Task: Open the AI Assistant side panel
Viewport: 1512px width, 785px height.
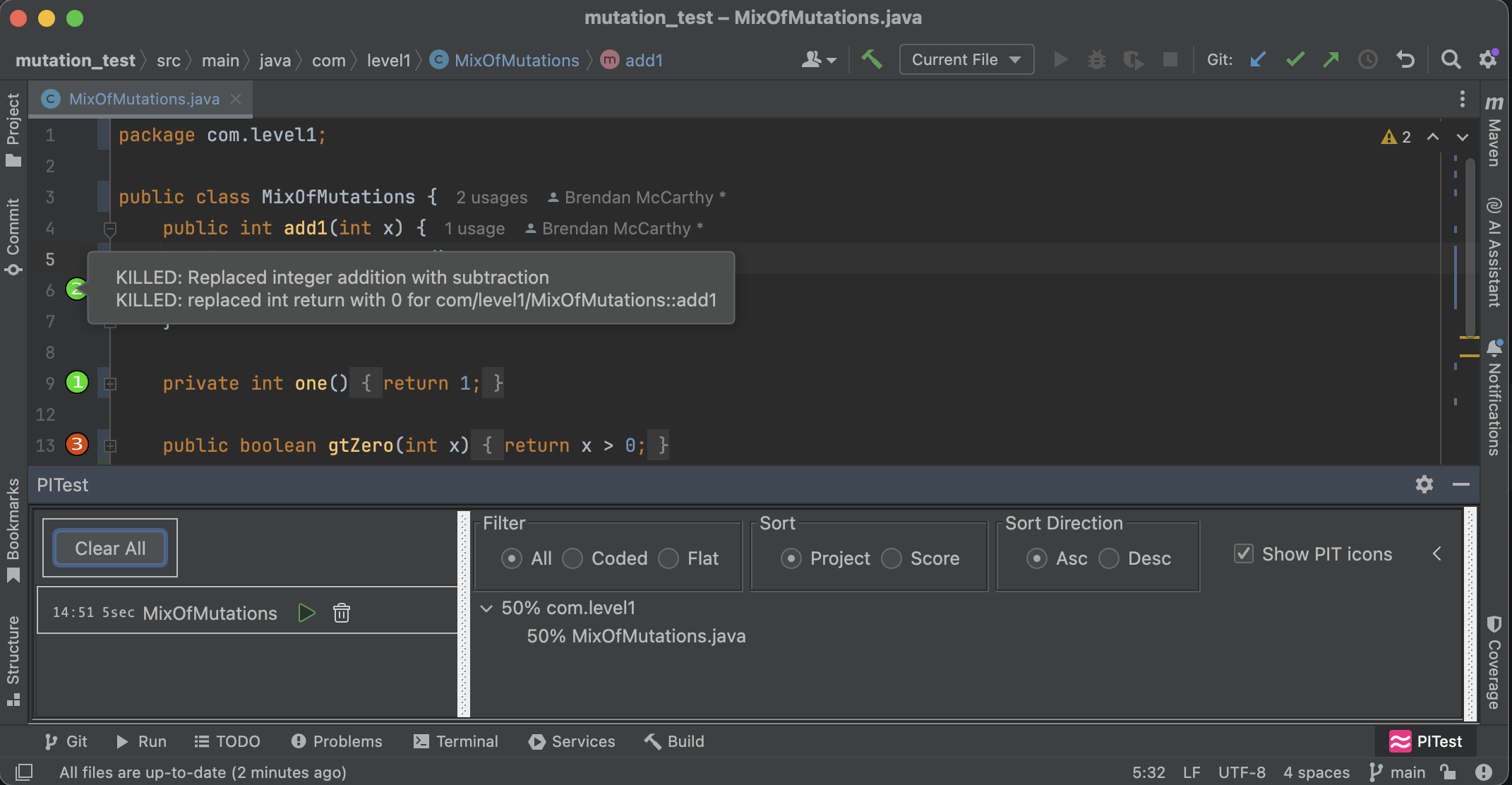Action: pyautogui.click(x=1494, y=252)
